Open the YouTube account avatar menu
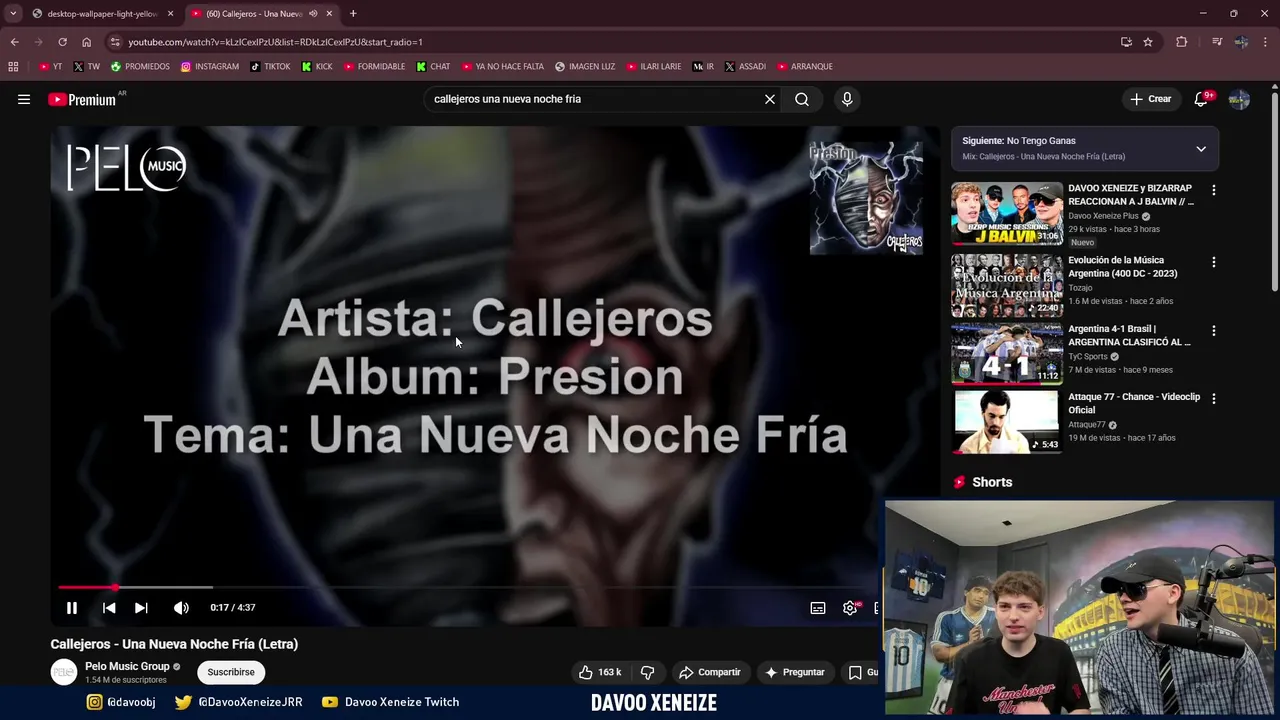Image resolution: width=1280 pixels, height=720 pixels. [x=1239, y=99]
